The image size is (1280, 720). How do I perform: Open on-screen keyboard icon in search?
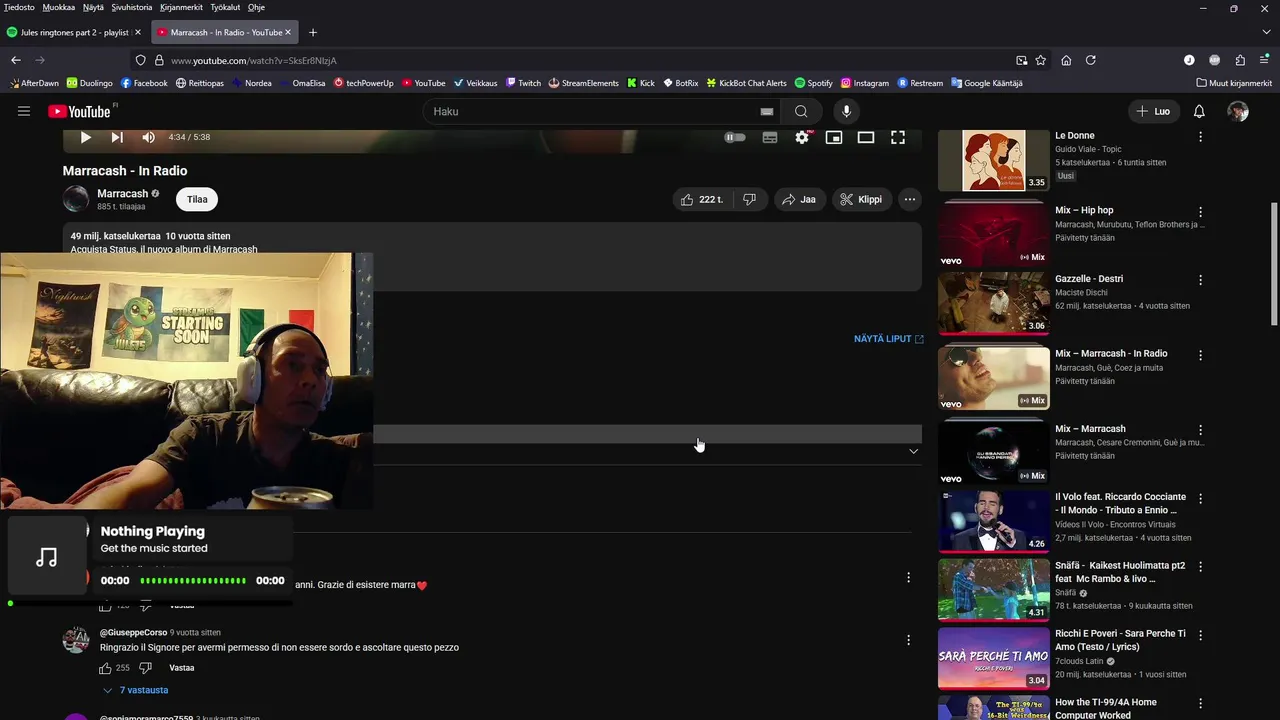[x=767, y=111]
